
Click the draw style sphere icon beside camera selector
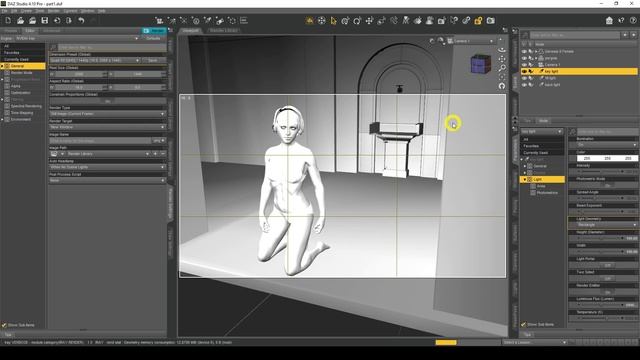point(440,41)
